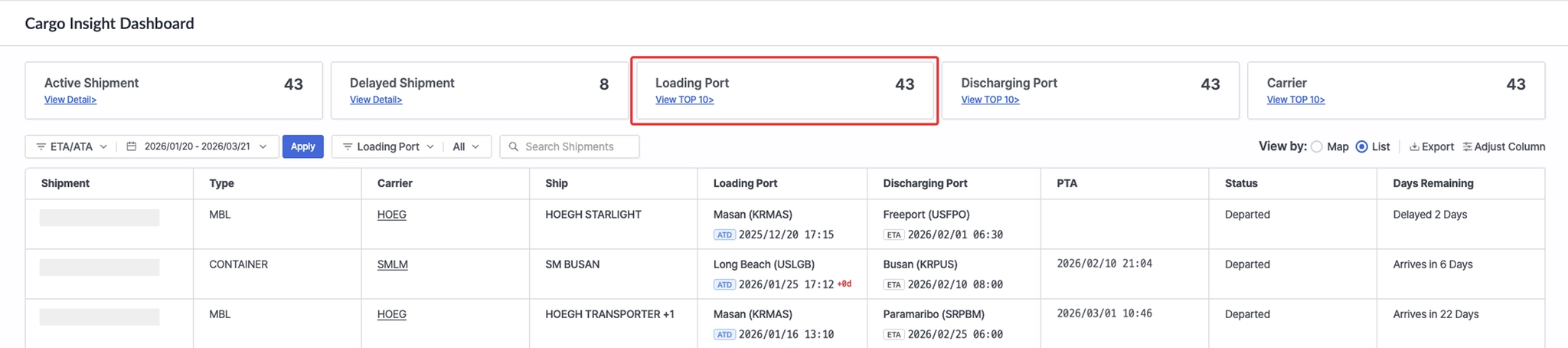Expand the All filter dropdown
The image size is (1568, 348).
(465, 146)
